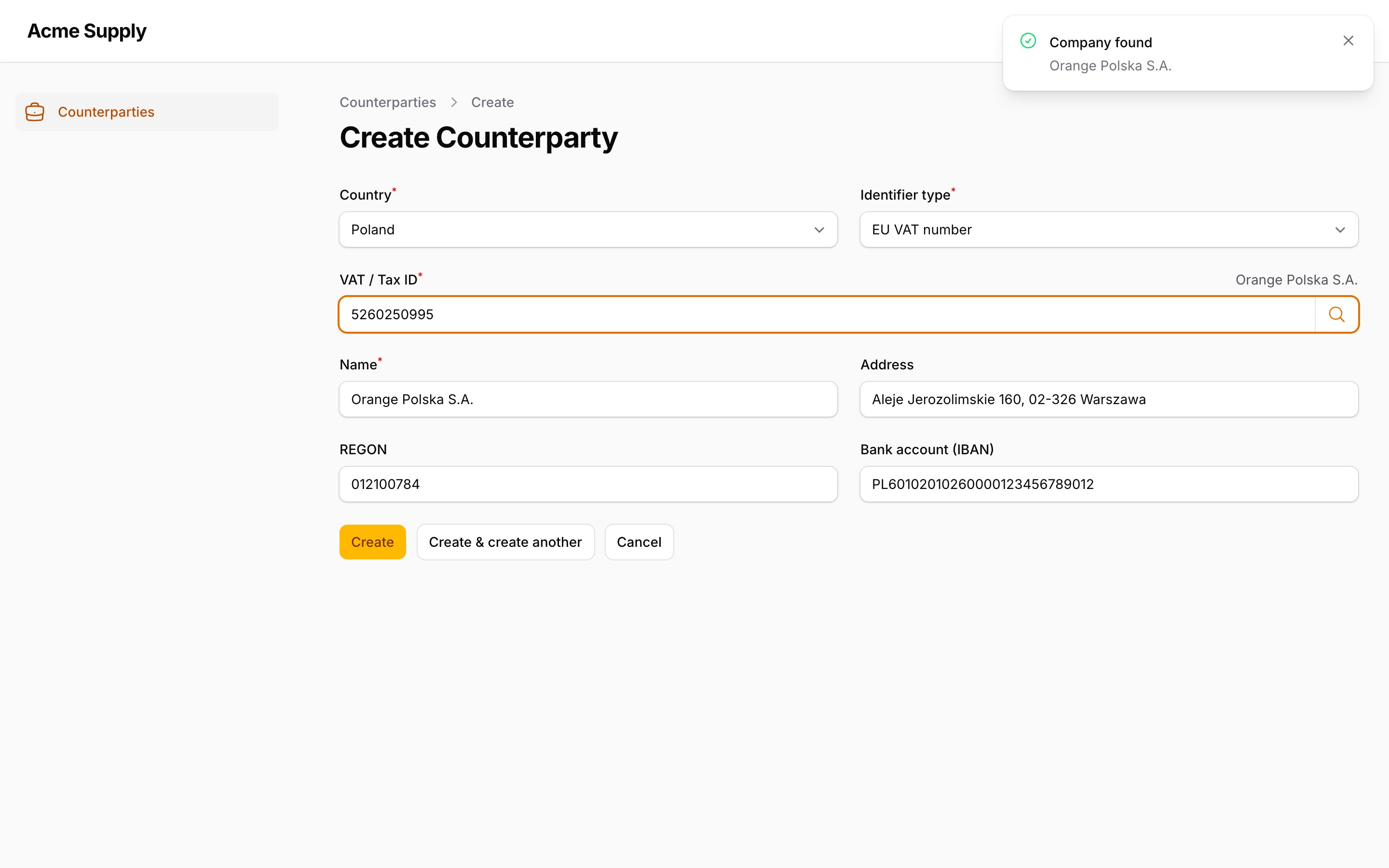Click Orange Polska S.A. hint above VAT field
The image size is (1389, 868).
1296,280
